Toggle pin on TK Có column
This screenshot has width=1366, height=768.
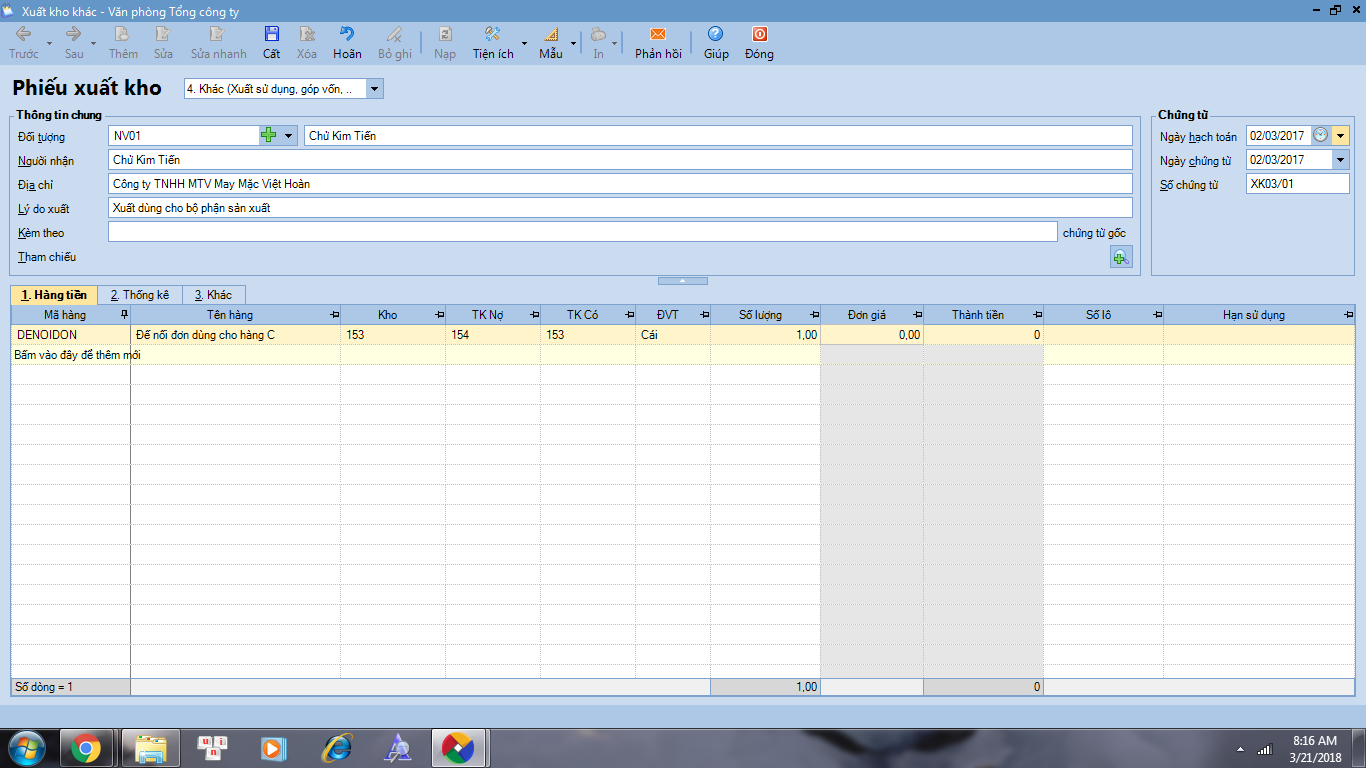tap(629, 315)
